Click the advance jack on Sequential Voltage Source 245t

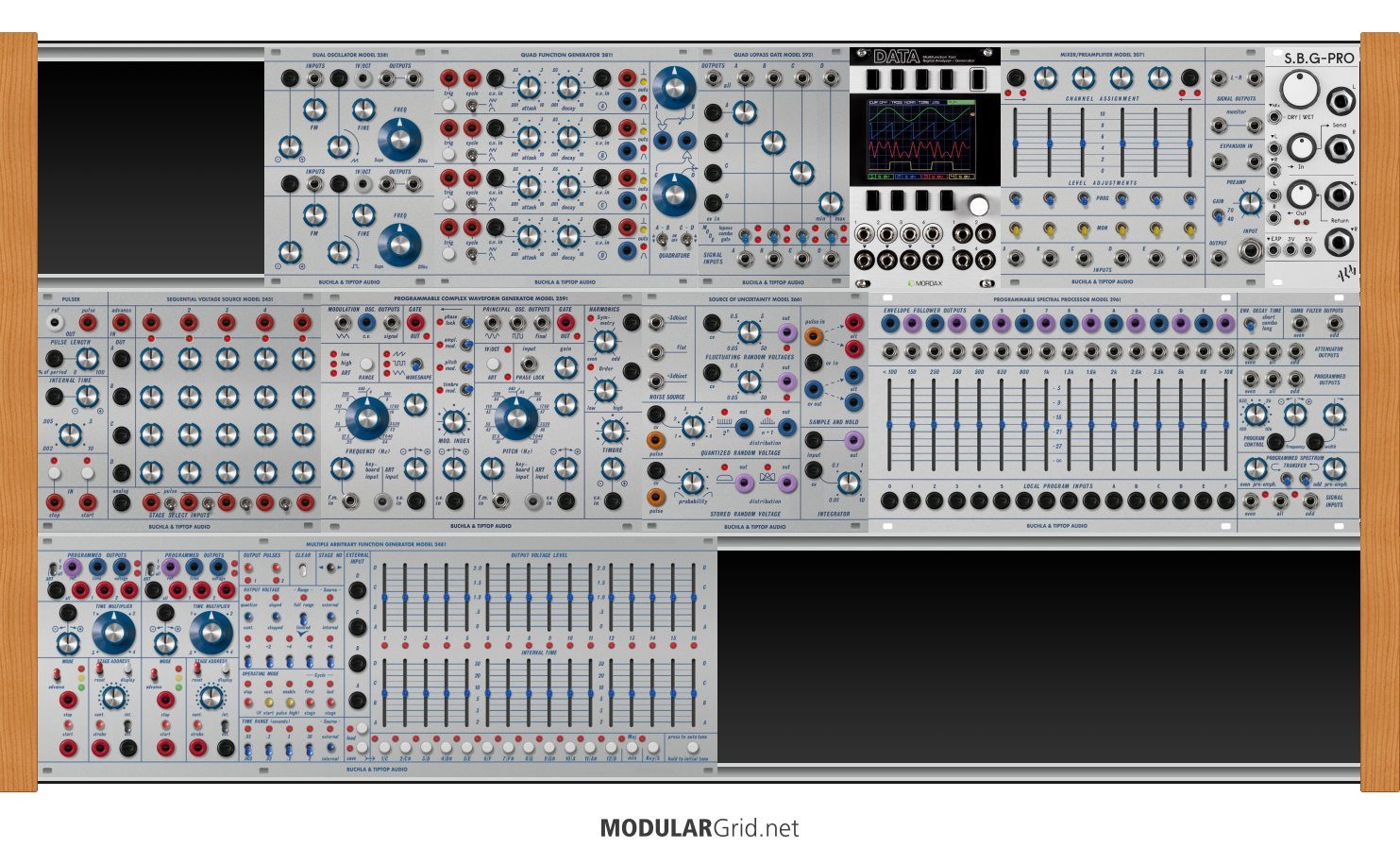tap(122, 323)
